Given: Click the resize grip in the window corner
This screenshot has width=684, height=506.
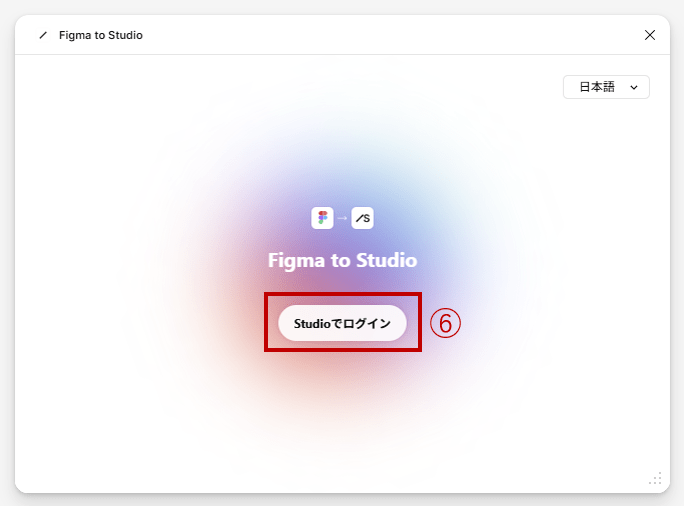Looking at the screenshot, I should 655,479.
